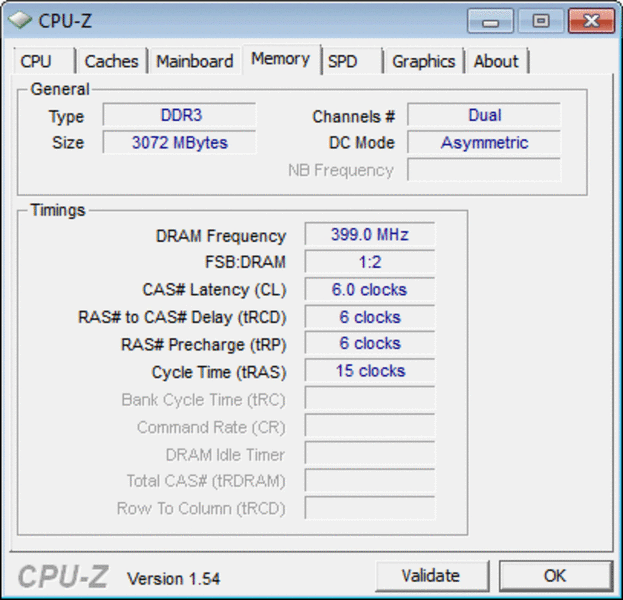This screenshot has height=600, width=623.
Task: Click the Channels # field showing Dual
Action: [x=484, y=115]
